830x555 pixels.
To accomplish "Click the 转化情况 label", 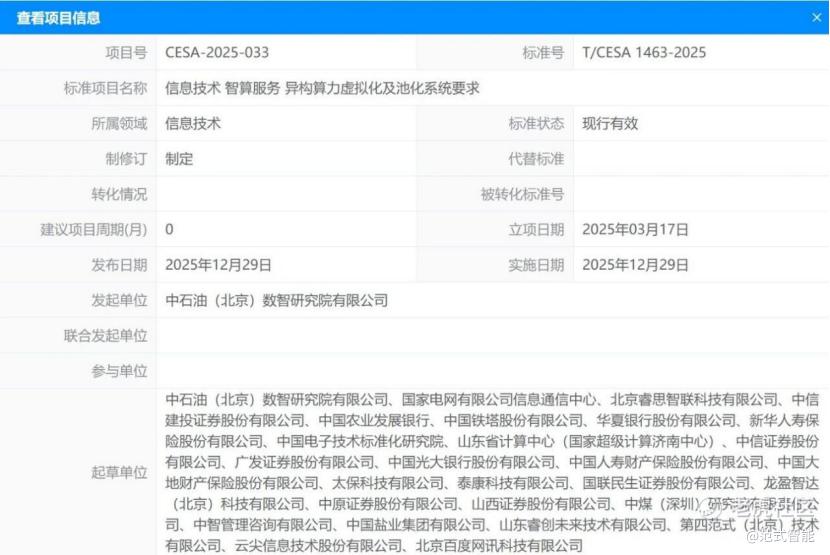I will tap(119, 194).
